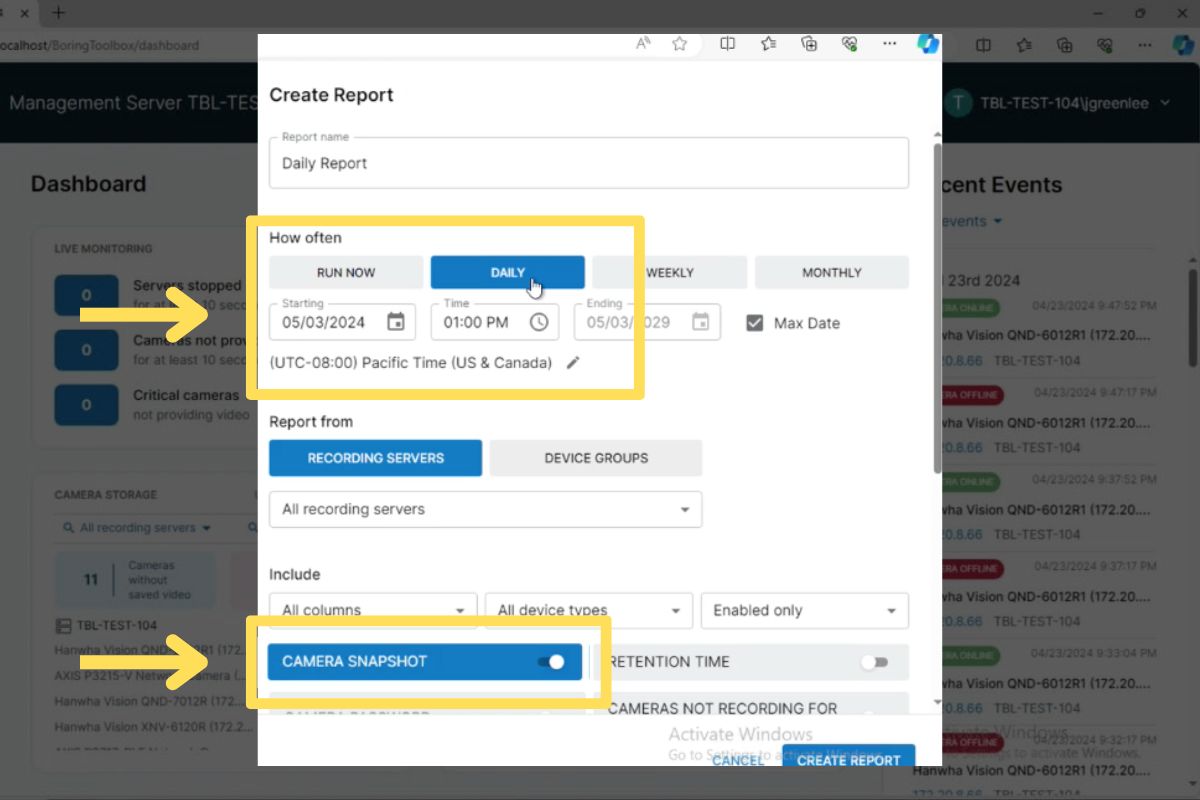Switch to the Device Groups tab
Viewport: 1200px width, 800px height.
(595, 457)
